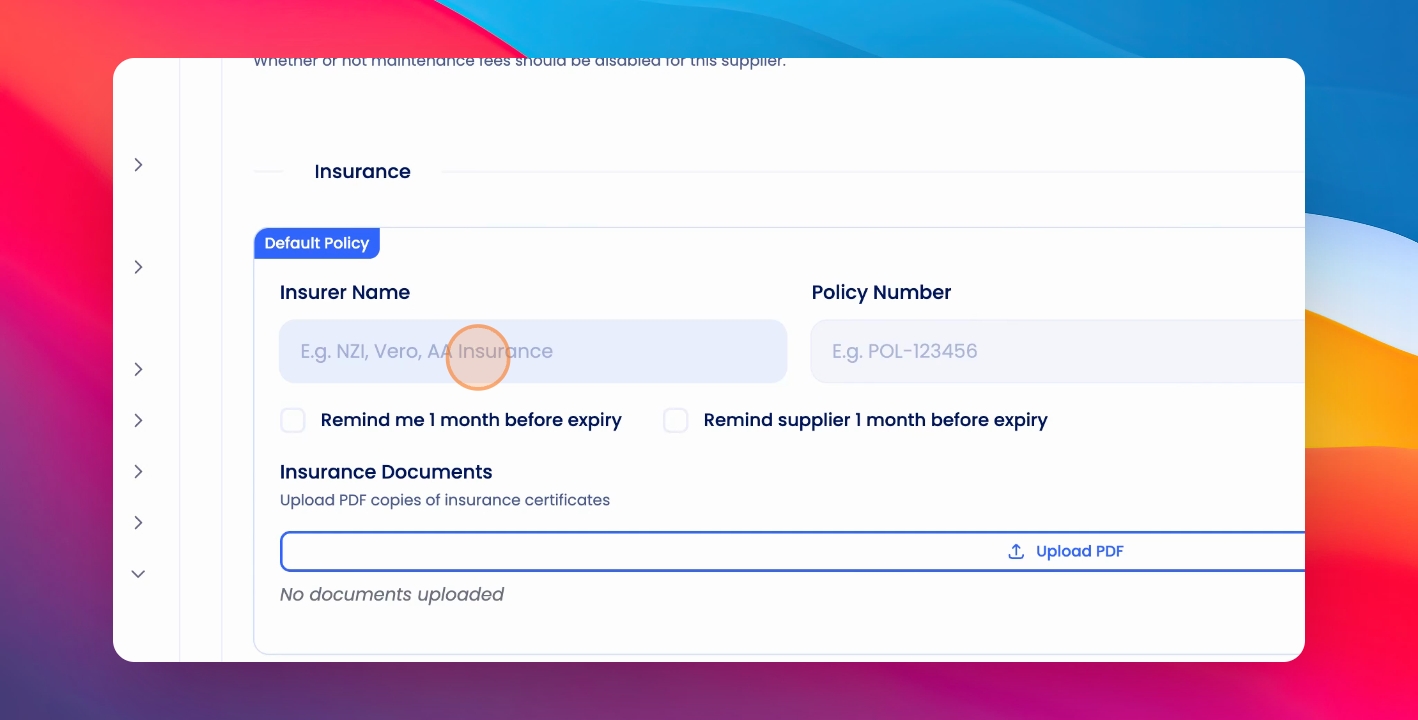Screen dimensions: 1418x720
Task: Click the upload arrow icon beside Upload PDF
Action: (1016, 552)
